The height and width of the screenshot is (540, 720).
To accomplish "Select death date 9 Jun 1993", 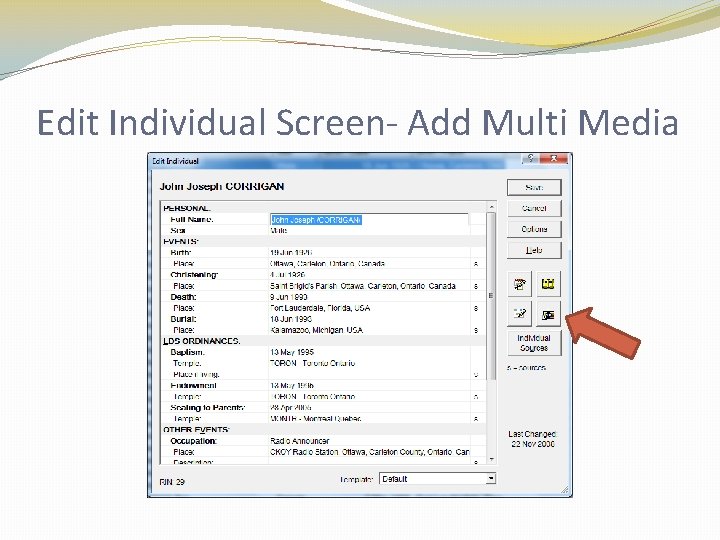I will click(289, 297).
